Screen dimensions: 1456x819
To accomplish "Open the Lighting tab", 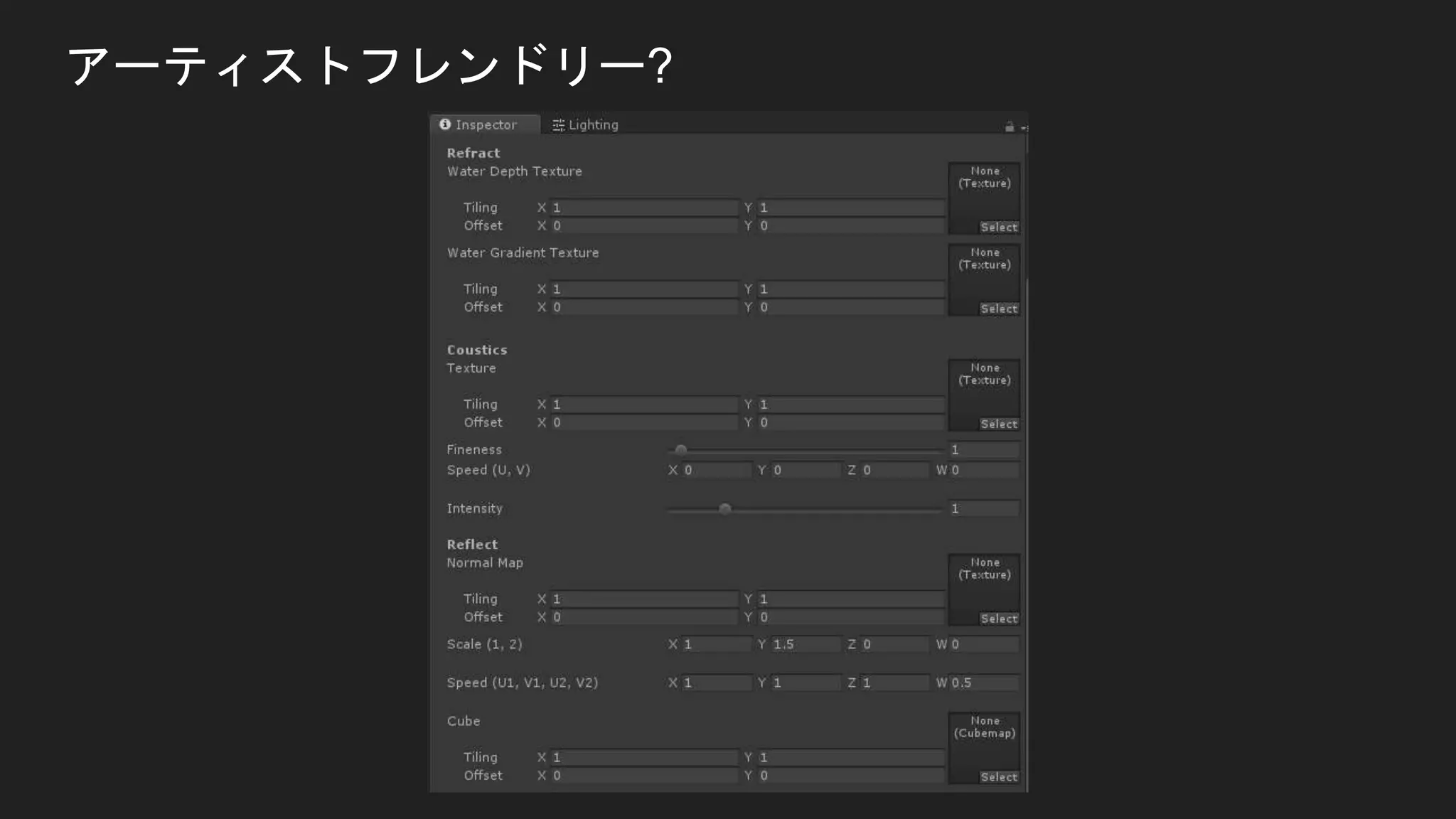I will [585, 124].
